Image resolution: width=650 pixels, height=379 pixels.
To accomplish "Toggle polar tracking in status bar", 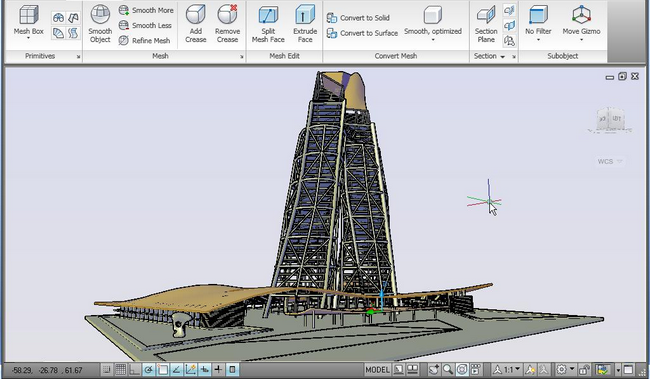I will point(148,369).
